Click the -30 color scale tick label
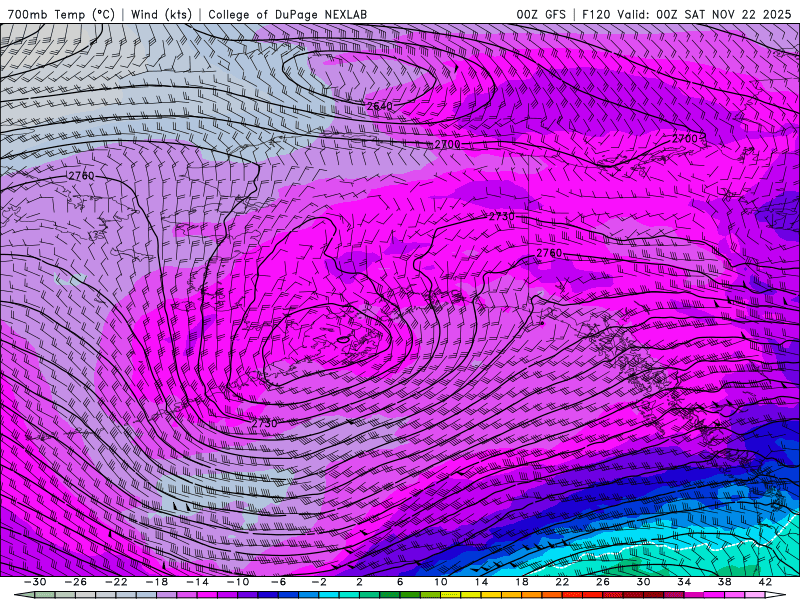Viewport: 800px width, 600px height. click(35, 582)
